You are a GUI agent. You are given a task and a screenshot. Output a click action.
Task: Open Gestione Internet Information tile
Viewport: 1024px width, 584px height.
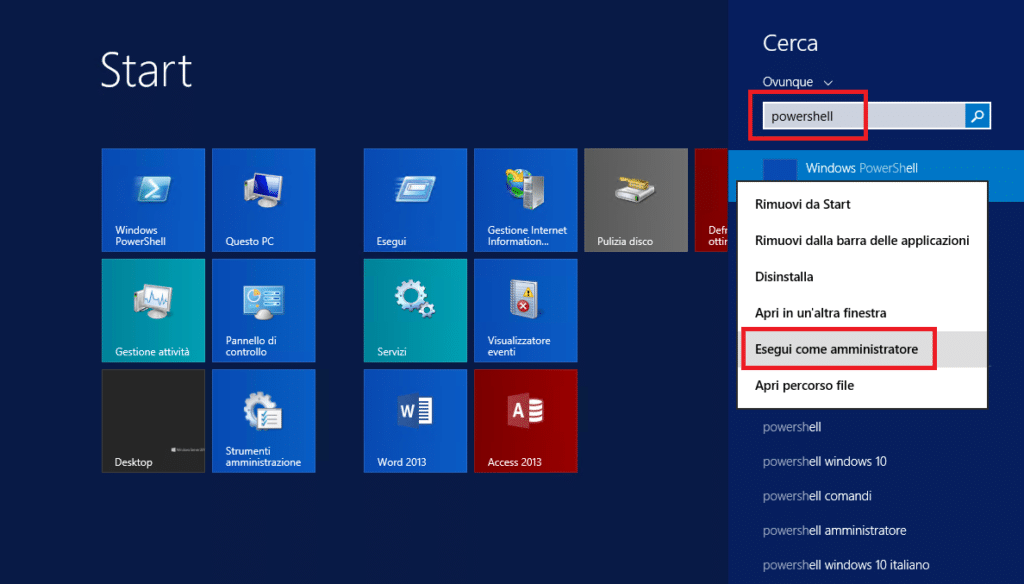coord(526,200)
